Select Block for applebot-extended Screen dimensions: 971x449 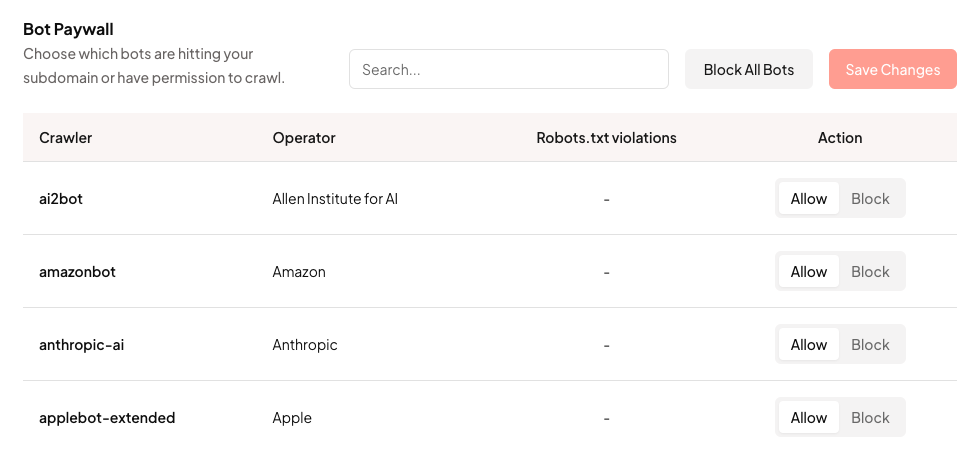(870, 417)
